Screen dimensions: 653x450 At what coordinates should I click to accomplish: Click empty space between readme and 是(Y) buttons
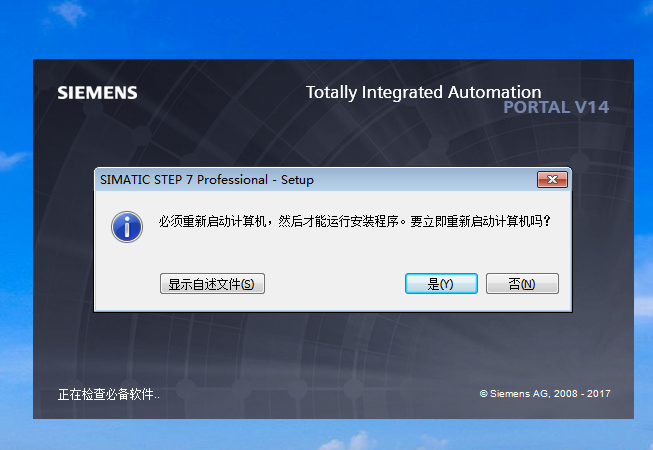click(335, 284)
